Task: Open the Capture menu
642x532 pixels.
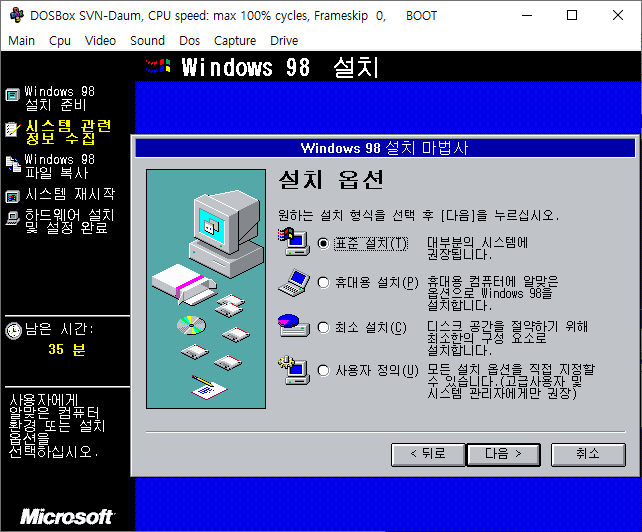Action: pos(235,41)
